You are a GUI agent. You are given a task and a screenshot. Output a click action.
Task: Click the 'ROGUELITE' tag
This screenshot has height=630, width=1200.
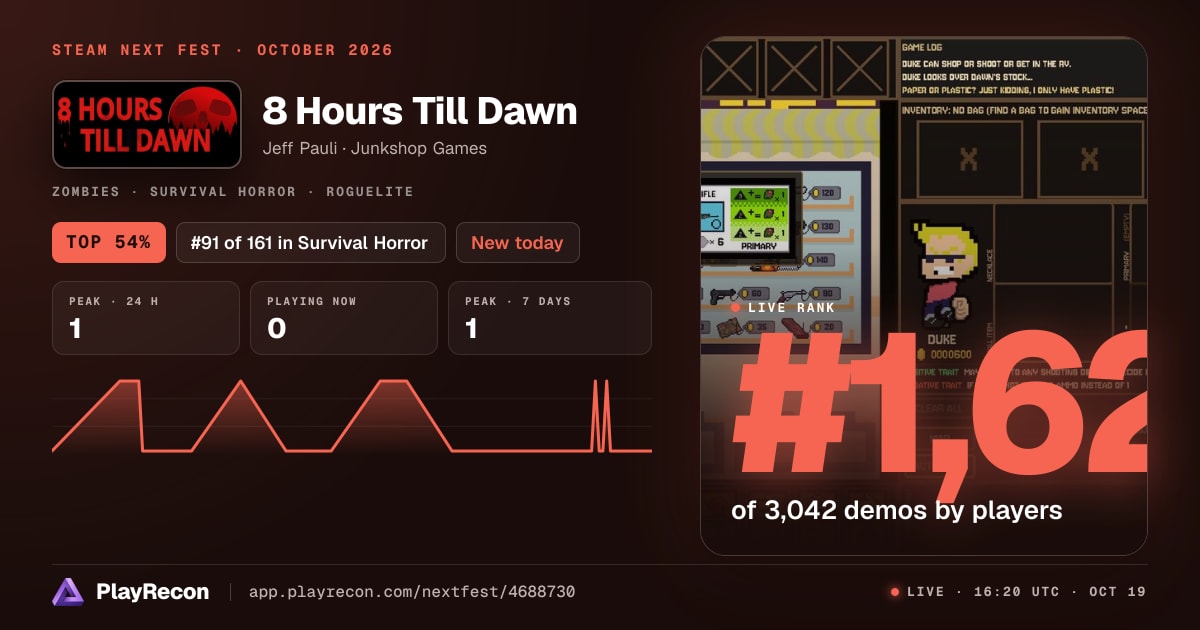click(369, 191)
